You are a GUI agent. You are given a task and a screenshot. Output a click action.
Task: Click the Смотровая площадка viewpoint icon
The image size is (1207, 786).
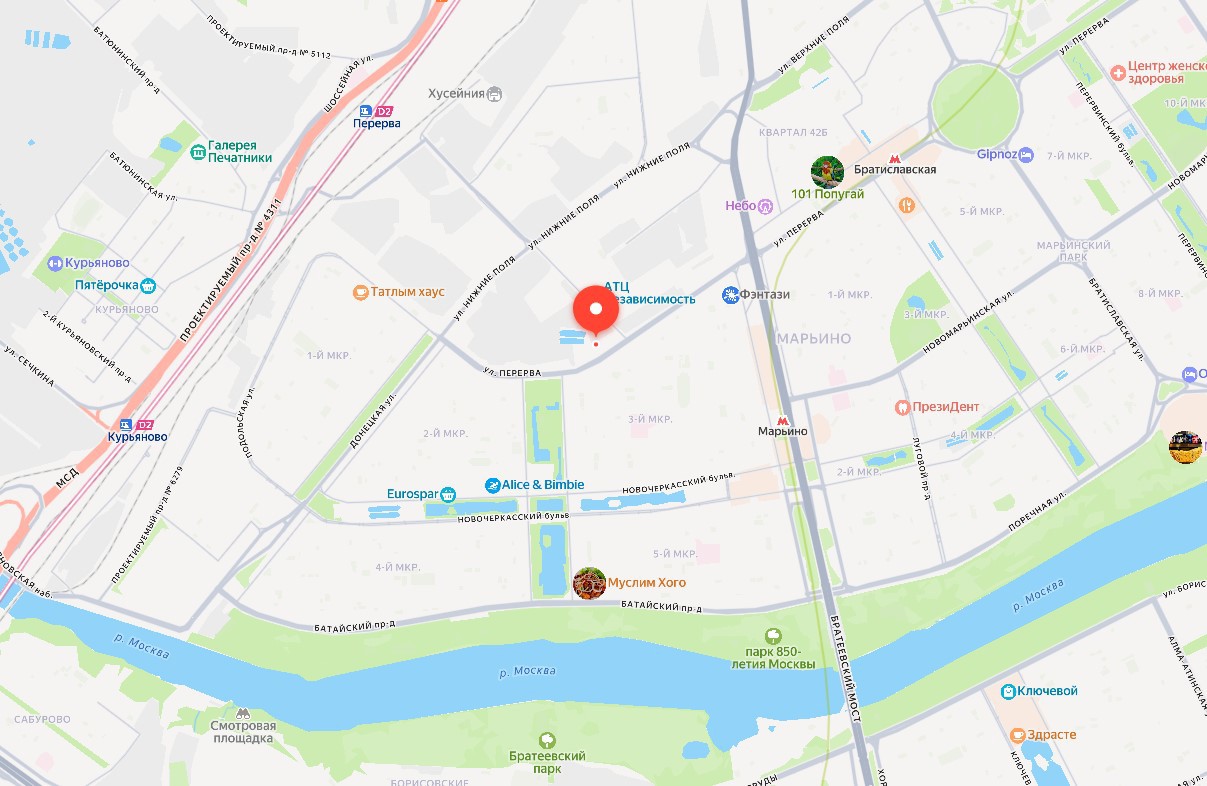point(242,713)
